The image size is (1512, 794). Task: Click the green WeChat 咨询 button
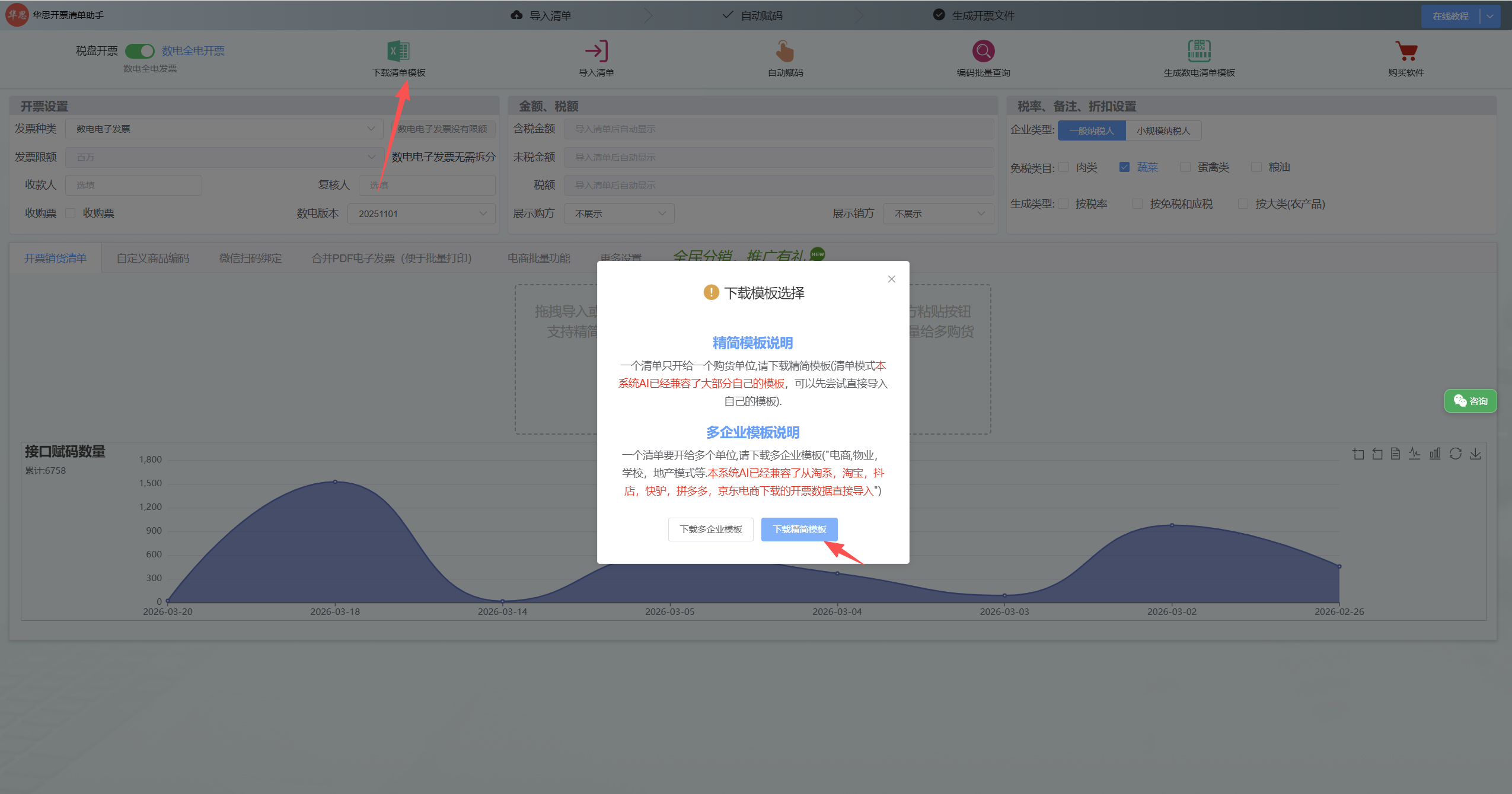1470,401
